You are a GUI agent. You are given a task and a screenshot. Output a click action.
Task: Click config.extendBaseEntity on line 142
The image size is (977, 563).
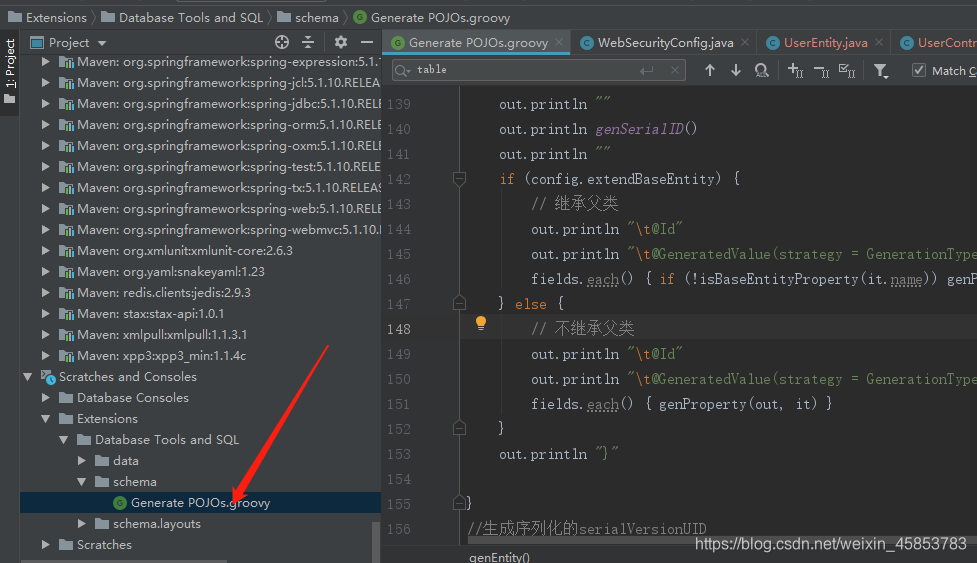click(622, 179)
